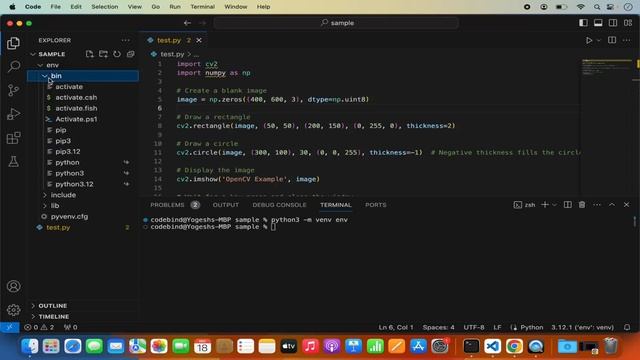Open the Extensions view
640x360 pixels.
[13, 138]
